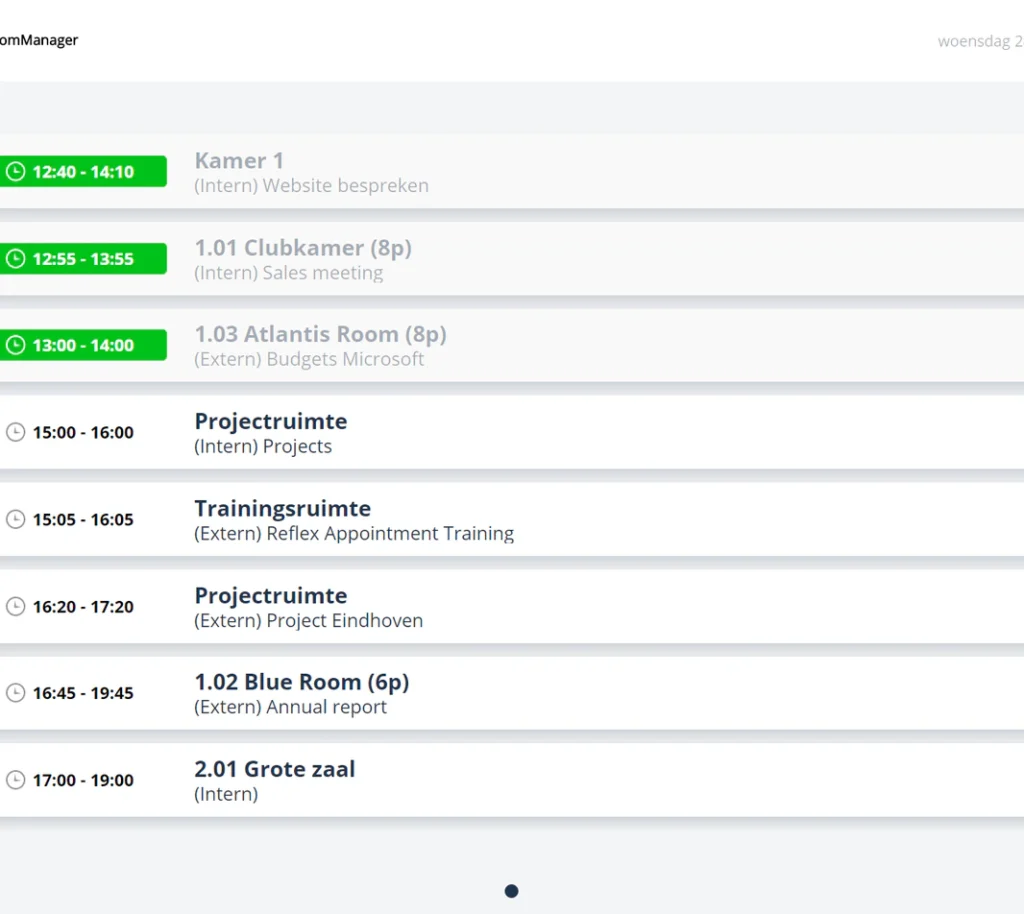1024x914 pixels.
Task: Click clock icon beside 16:45 - 19:45
Action: 16,693
